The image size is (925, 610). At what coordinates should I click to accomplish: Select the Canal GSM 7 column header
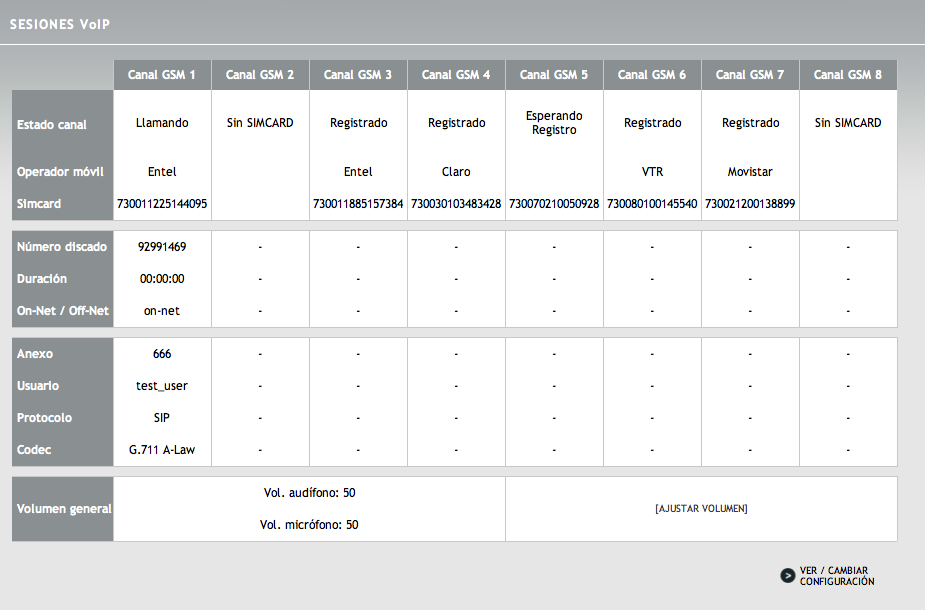coord(749,75)
